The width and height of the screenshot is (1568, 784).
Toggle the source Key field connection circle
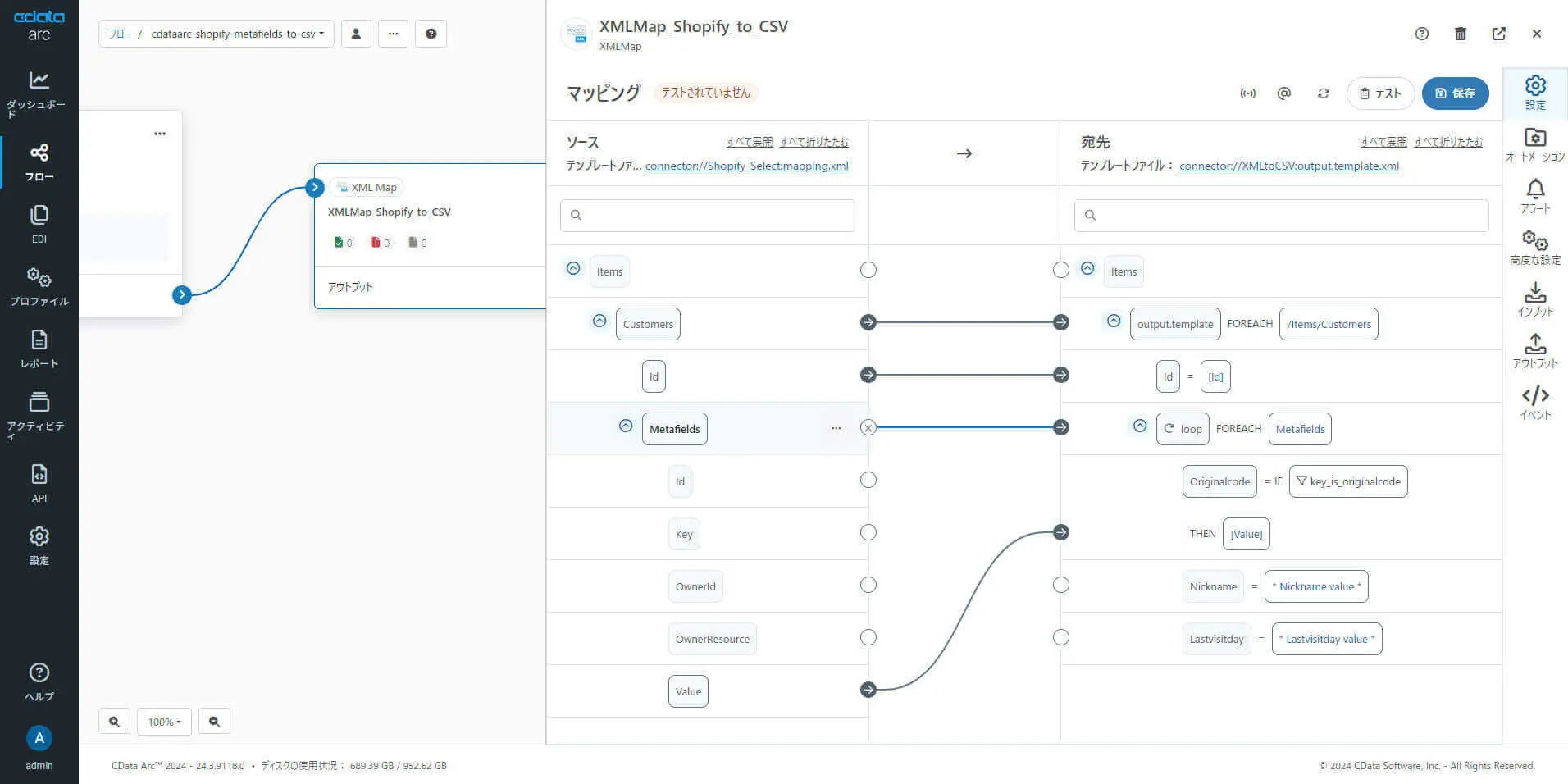click(868, 532)
